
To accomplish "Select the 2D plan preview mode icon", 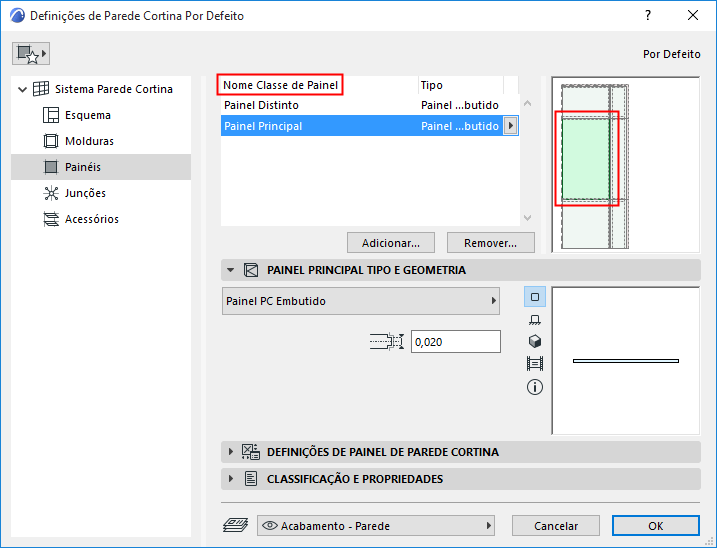I will (x=535, y=297).
